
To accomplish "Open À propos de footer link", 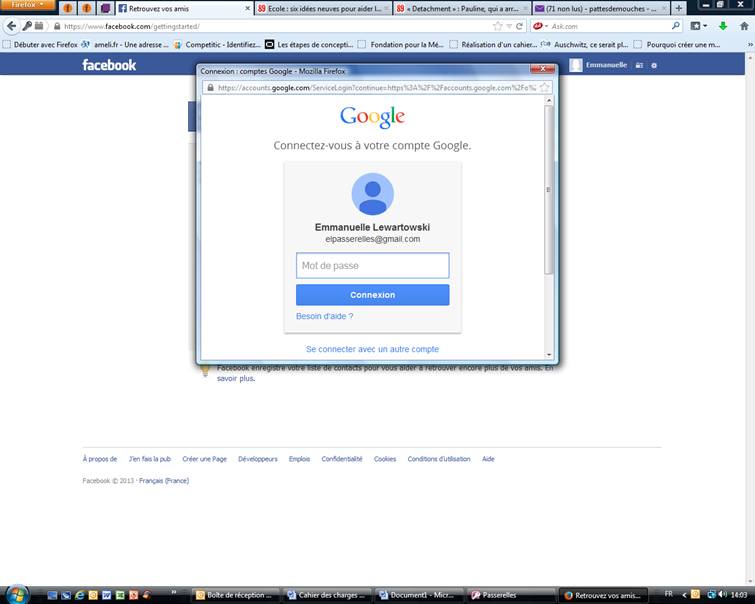I will click(100, 459).
